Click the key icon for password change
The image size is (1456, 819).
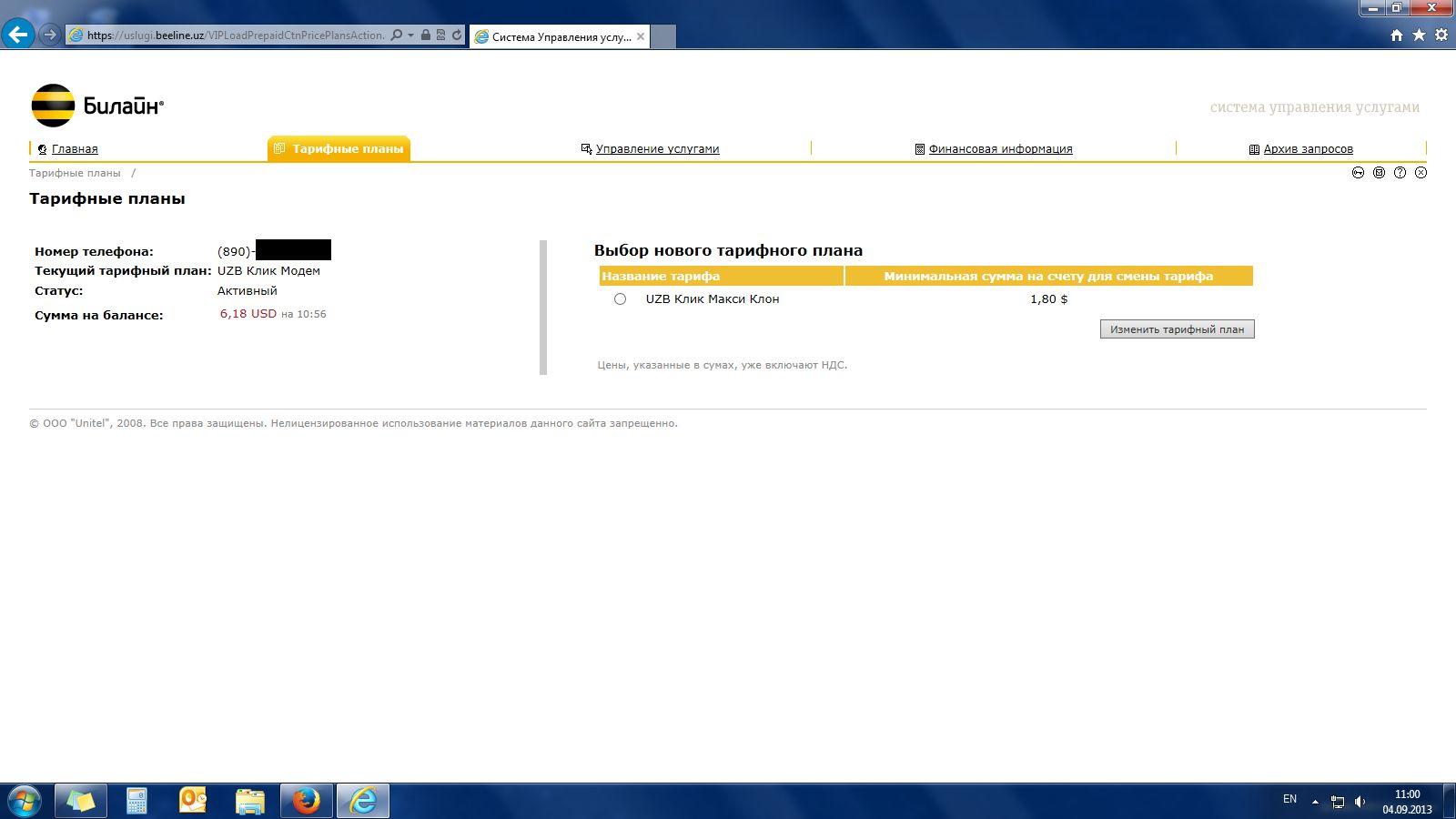click(x=1358, y=173)
